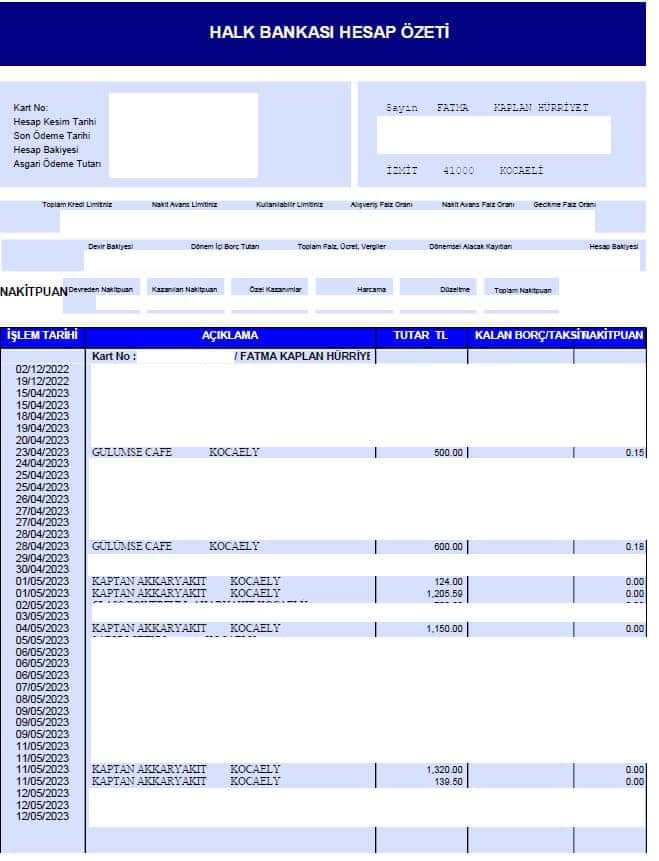Viewport: 659px width, 861px height.
Task: Click the 'Toplam Kredi Limitiniz' label
Action: 77,204
